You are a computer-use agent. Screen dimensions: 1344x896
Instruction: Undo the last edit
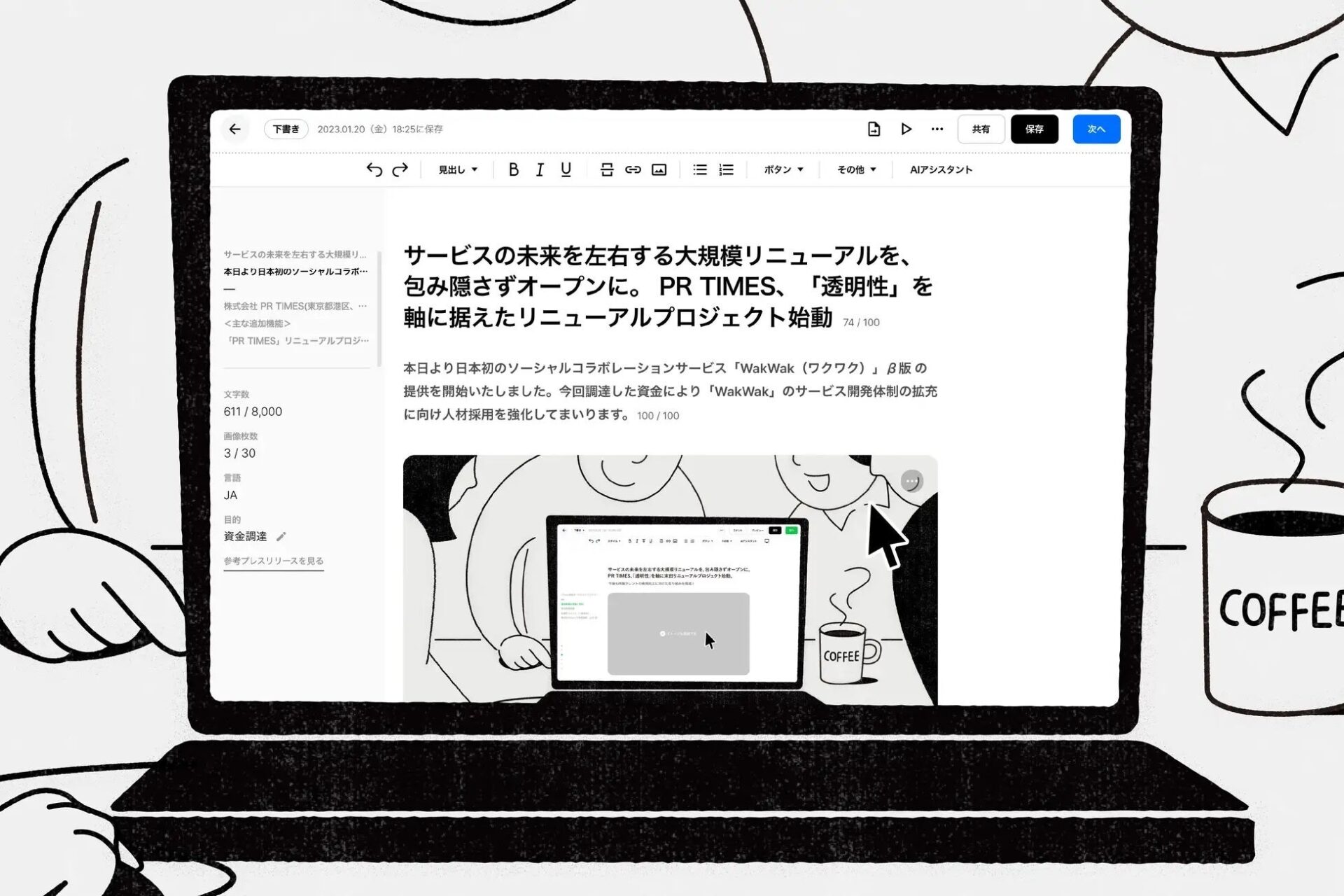click(x=375, y=169)
